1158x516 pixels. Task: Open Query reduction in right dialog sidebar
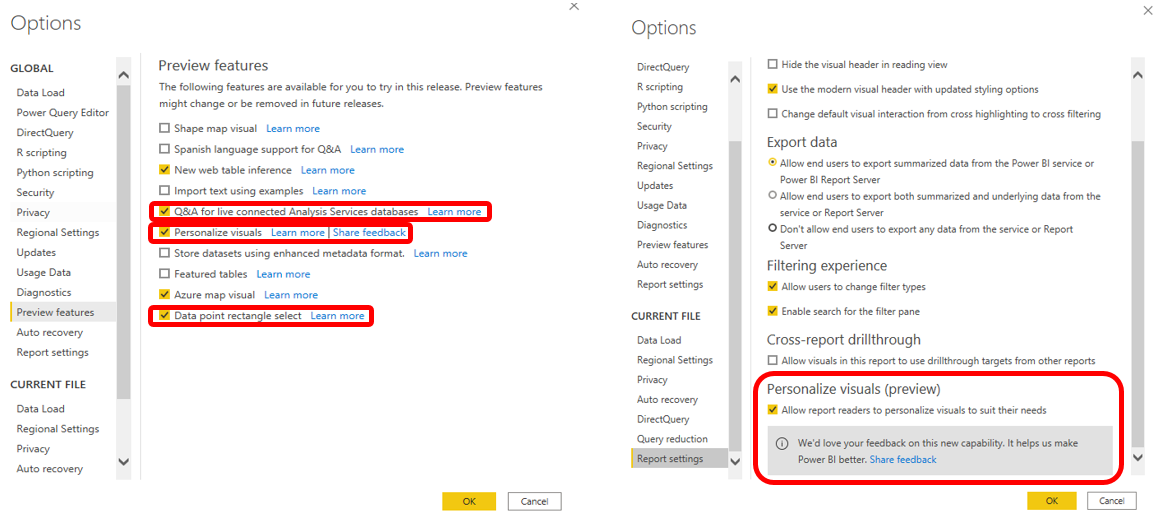tap(672, 438)
